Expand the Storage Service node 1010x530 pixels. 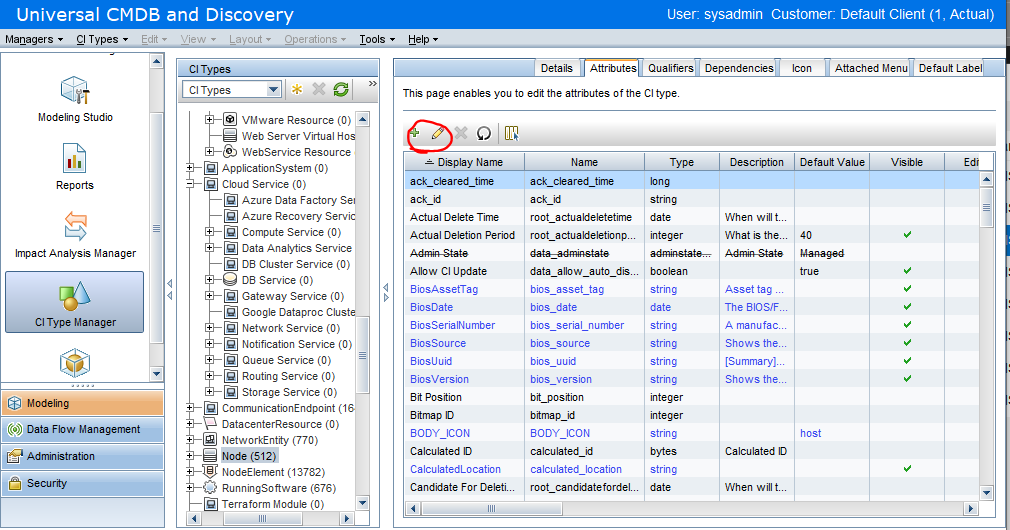point(209,392)
